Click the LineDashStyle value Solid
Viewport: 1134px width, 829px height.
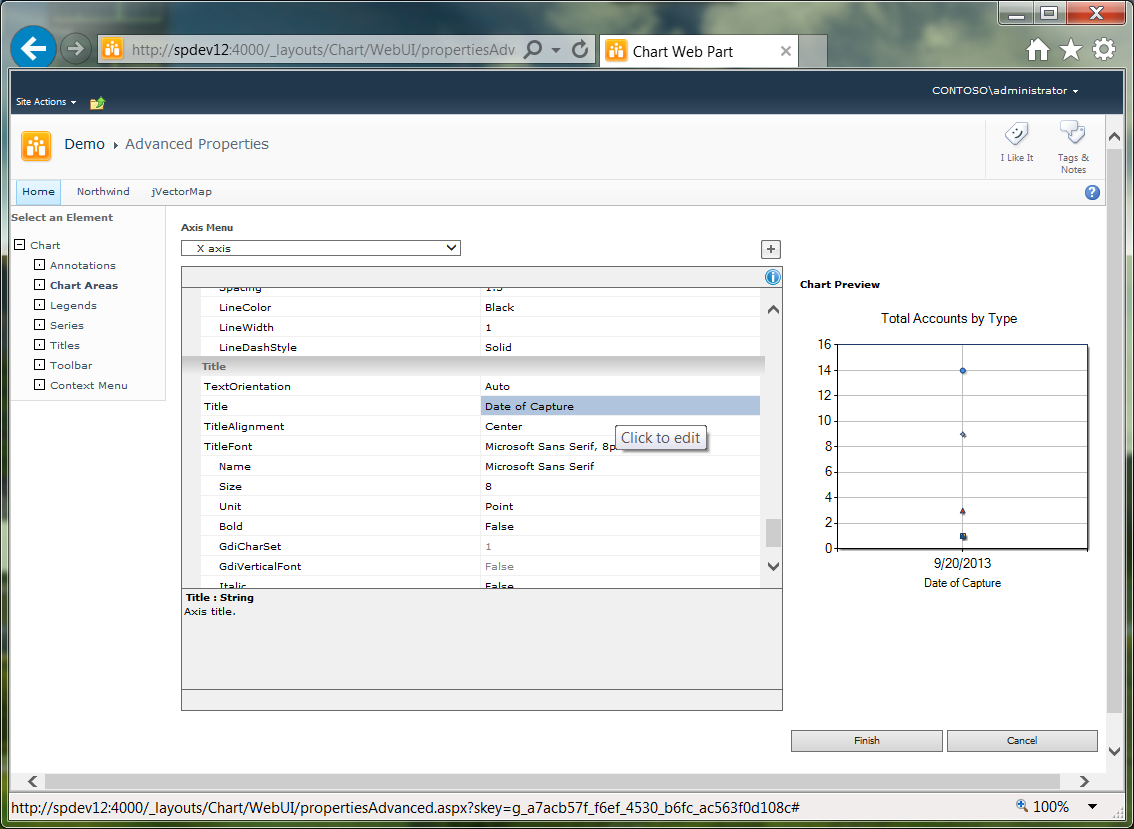[621, 347]
